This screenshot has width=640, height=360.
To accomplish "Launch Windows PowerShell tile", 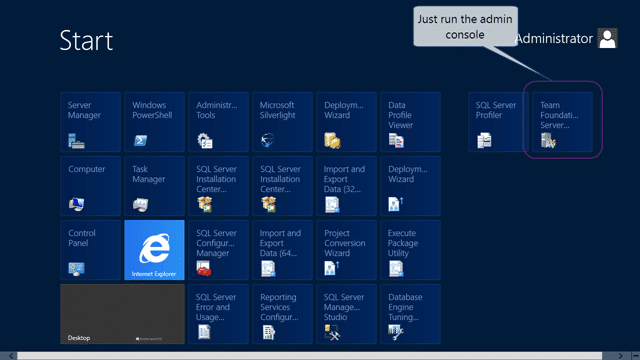I will [154, 122].
